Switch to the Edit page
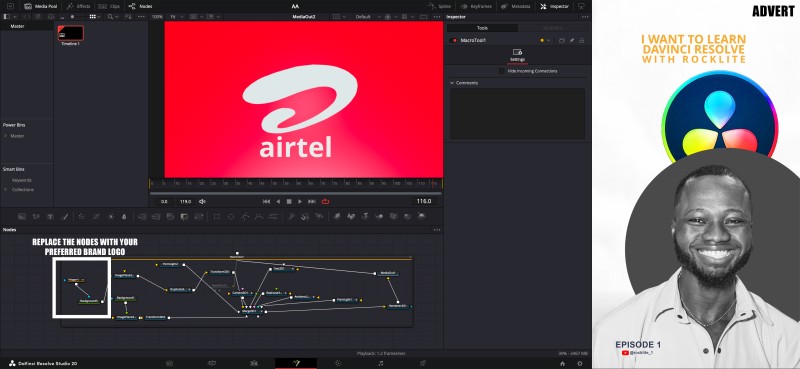 (254, 363)
